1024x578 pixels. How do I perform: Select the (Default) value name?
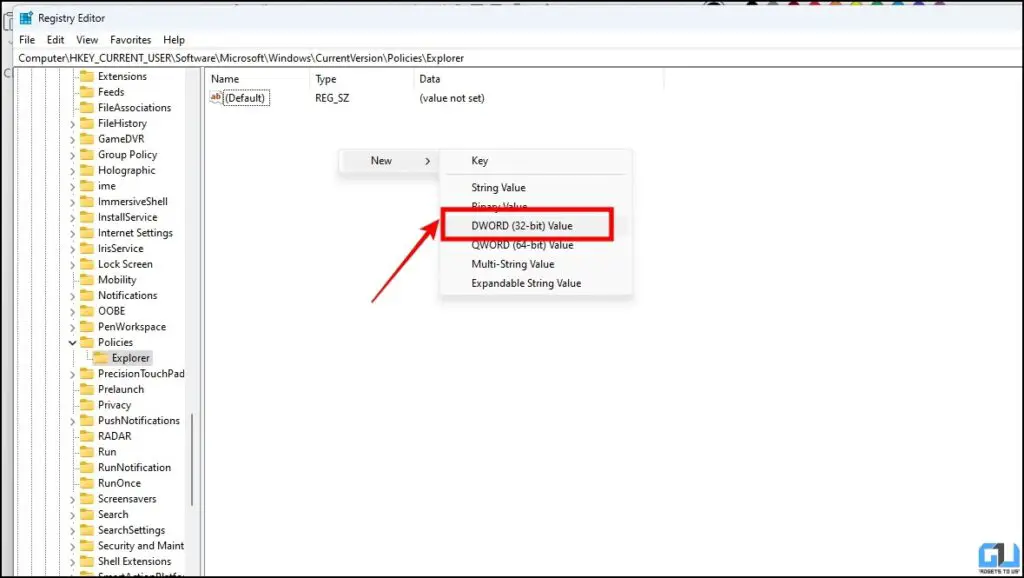[x=245, y=98]
